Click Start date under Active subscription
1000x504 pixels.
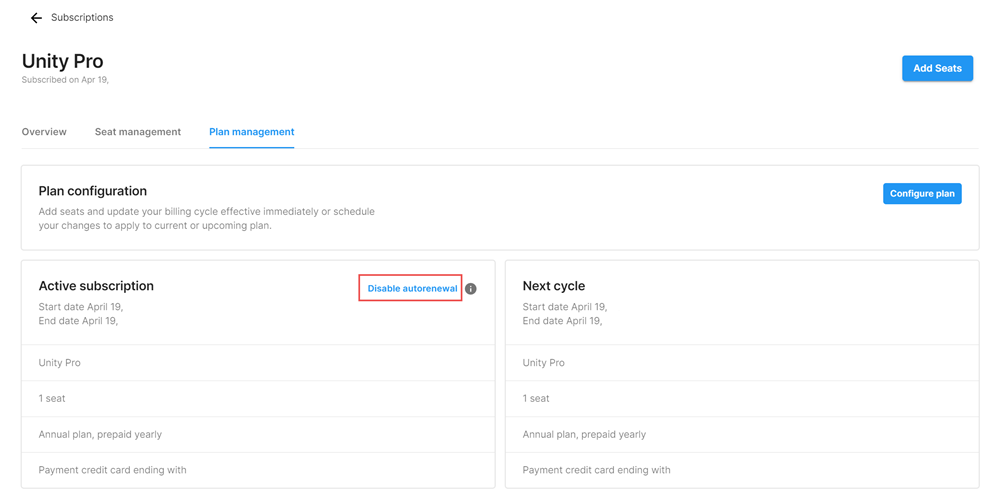click(x=81, y=307)
